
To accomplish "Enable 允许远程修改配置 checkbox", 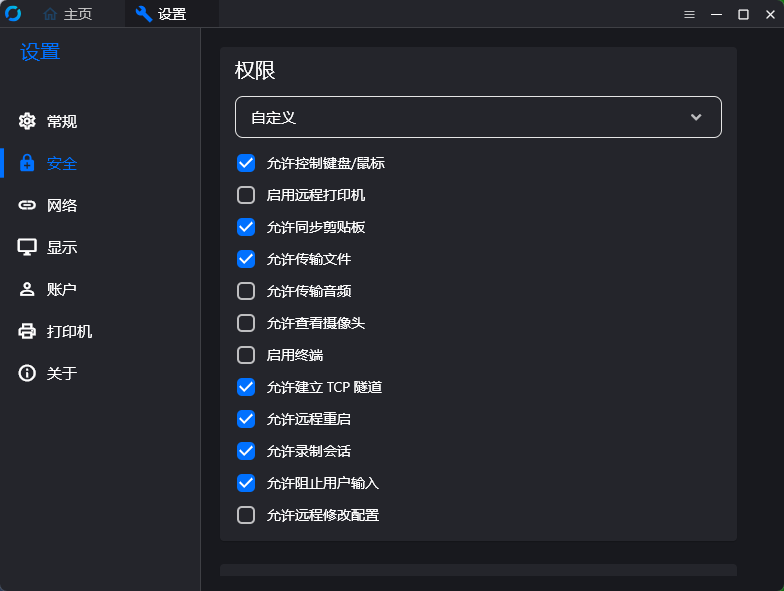I will click(246, 515).
